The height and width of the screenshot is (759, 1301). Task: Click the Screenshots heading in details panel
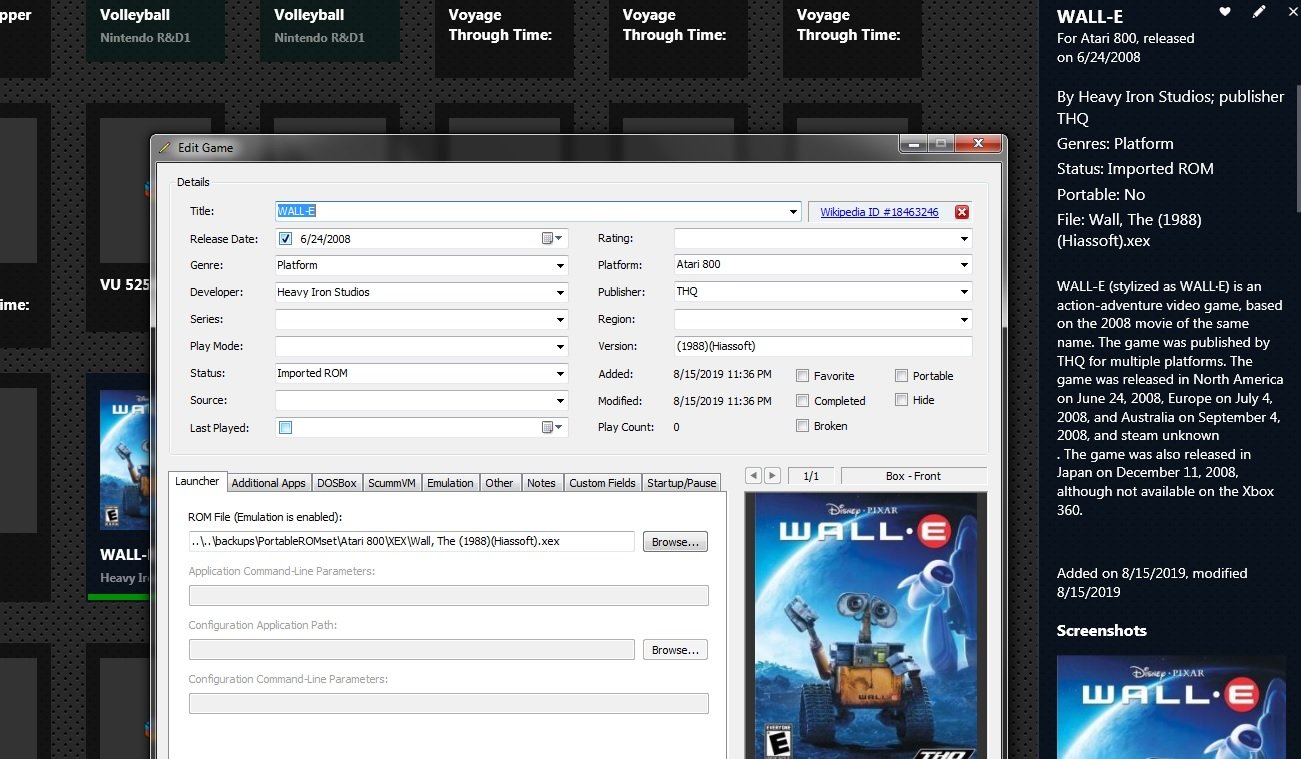coord(1102,631)
